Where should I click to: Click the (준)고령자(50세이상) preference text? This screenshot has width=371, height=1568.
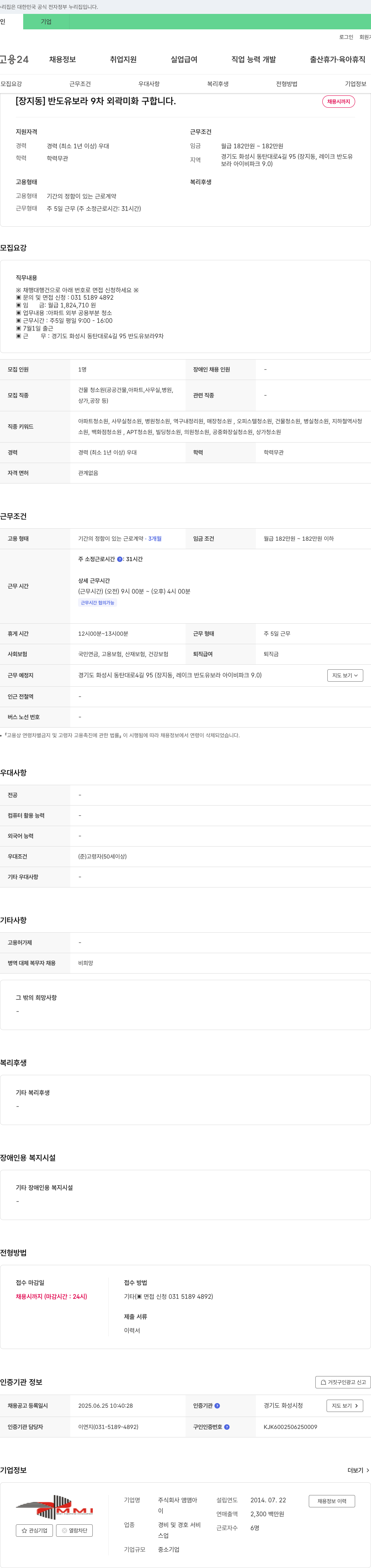pyautogui.click(x=102, y=857)
